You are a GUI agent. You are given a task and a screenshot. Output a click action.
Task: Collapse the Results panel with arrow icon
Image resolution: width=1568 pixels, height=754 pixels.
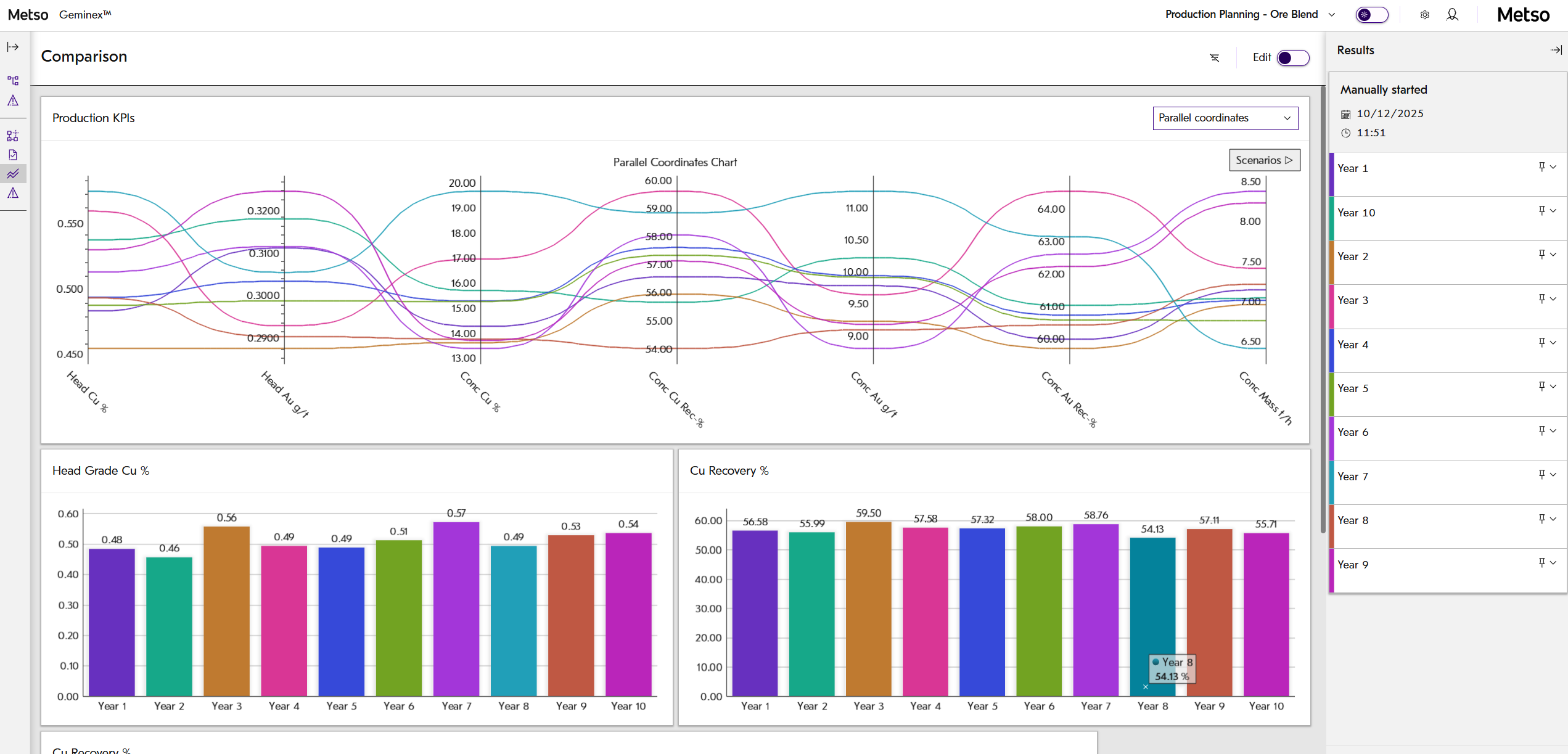[1556, 51]
